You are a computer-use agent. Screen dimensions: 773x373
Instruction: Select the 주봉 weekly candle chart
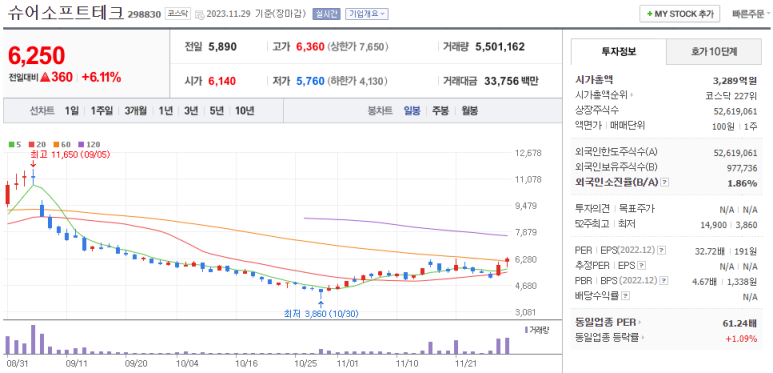point(440,111)
